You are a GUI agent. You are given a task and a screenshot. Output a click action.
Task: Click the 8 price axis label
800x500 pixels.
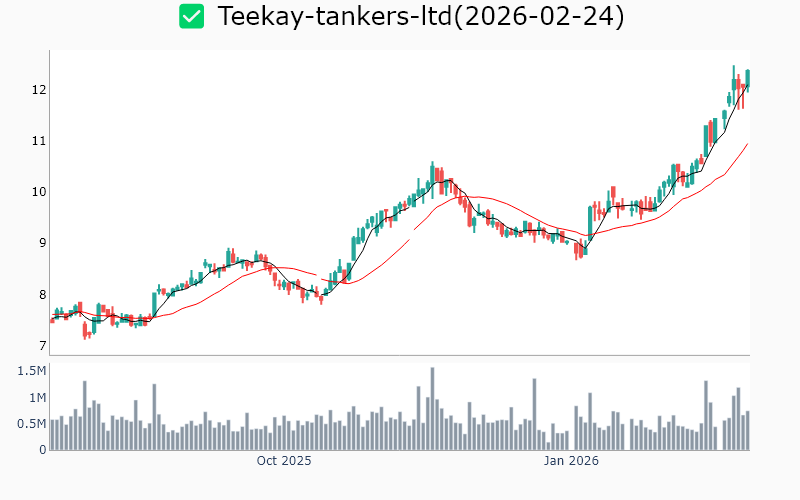(x=41, y=294)
